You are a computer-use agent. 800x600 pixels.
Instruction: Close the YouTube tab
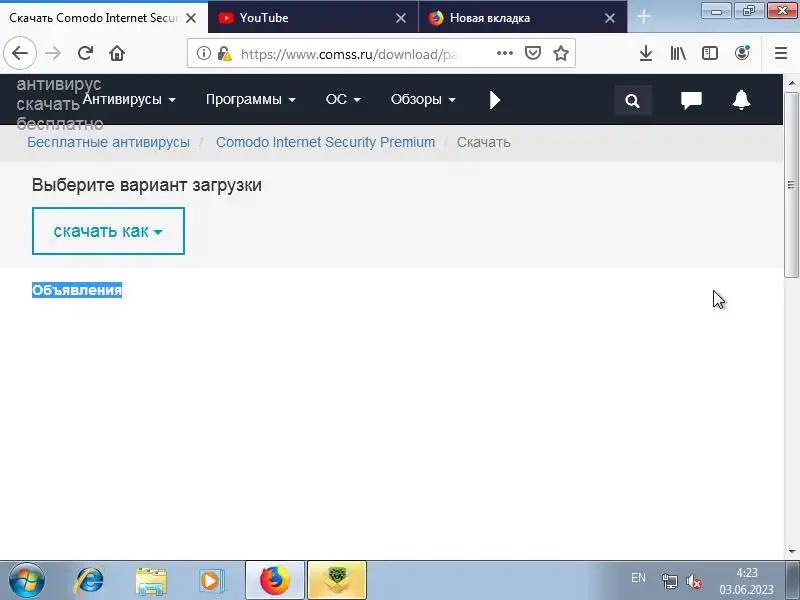pos(401,18)
